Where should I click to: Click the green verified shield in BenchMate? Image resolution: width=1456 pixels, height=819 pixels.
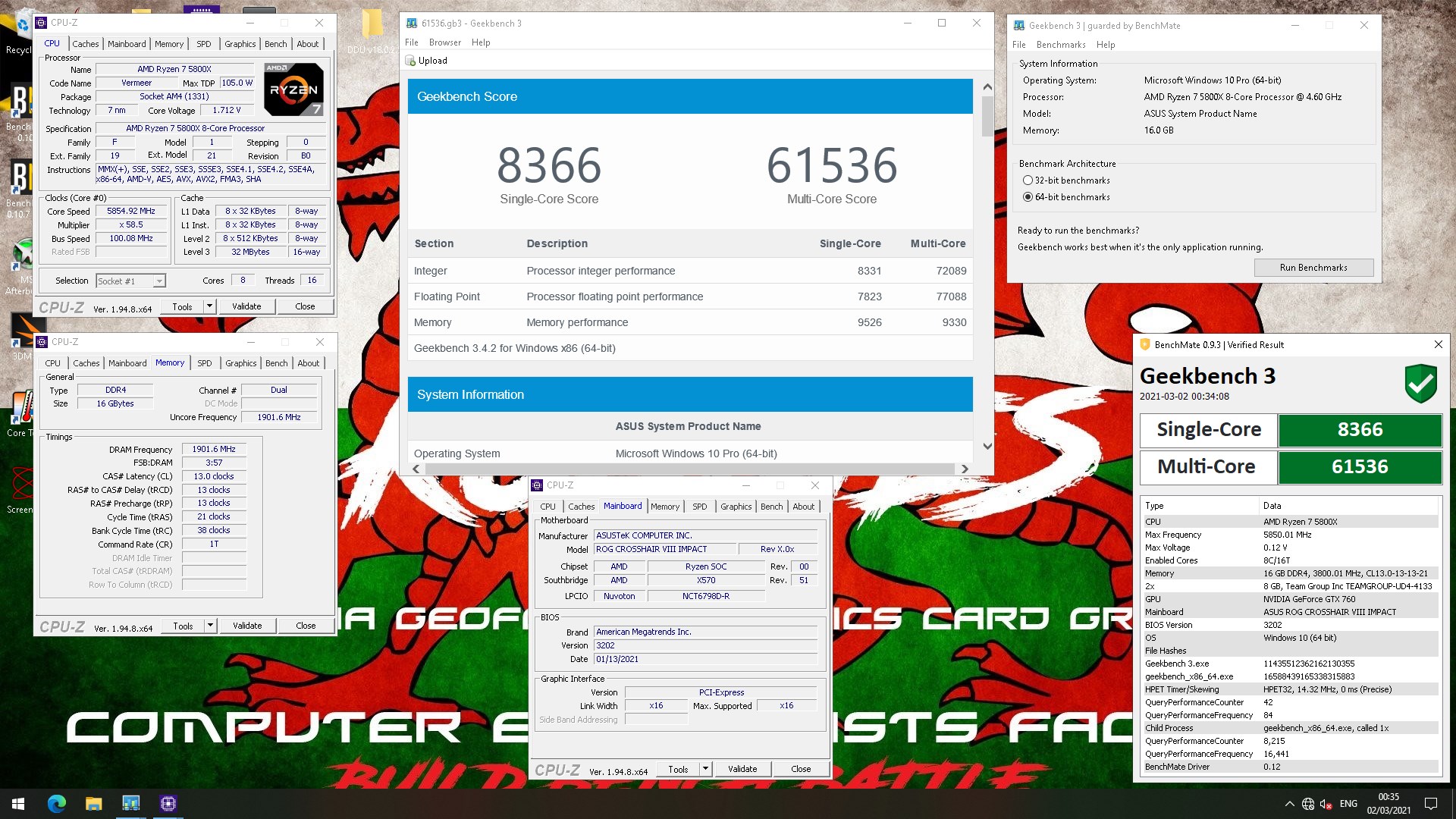pyautogui.click(x=1420, y=383)
